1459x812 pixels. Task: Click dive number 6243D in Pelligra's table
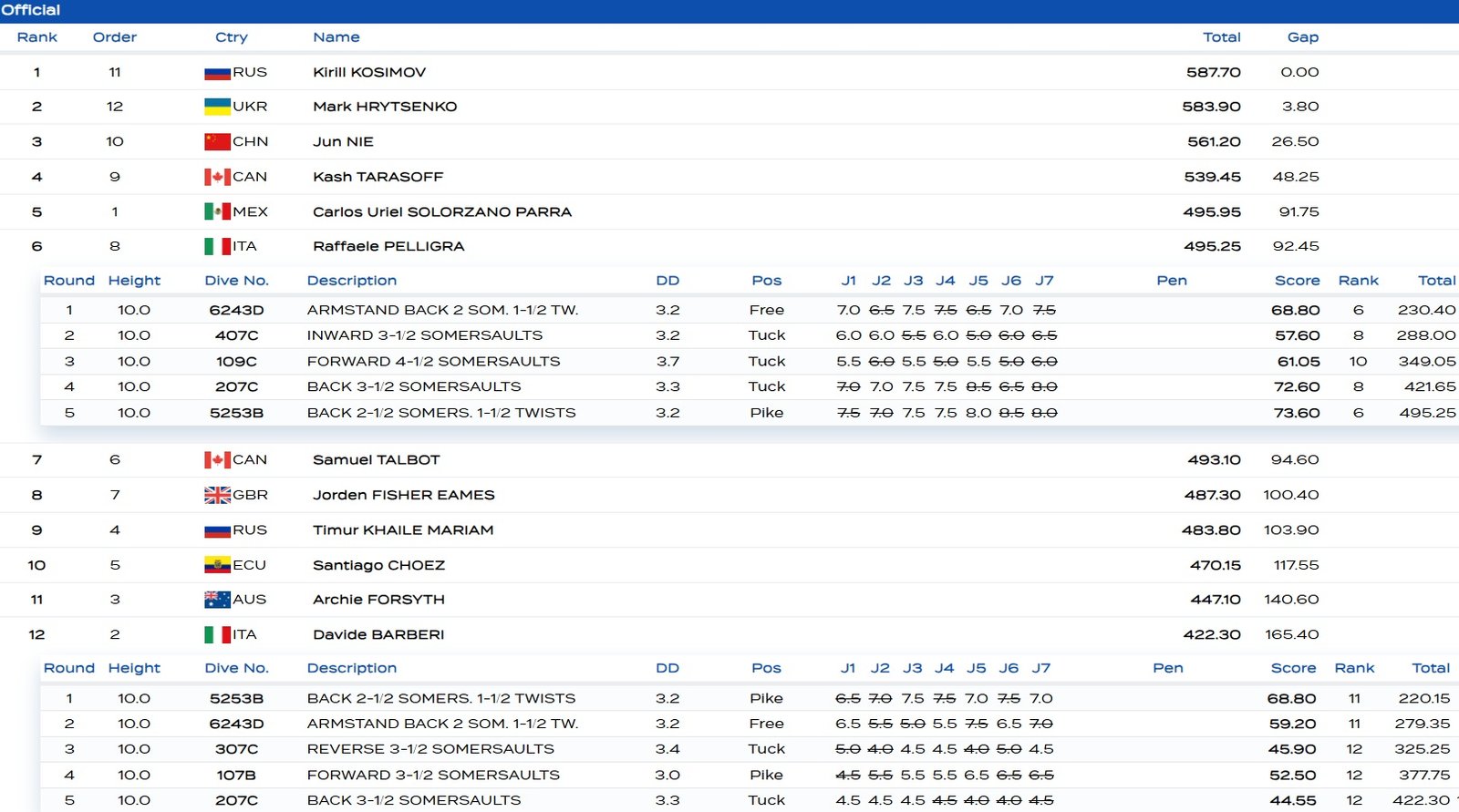coord(237,310)
